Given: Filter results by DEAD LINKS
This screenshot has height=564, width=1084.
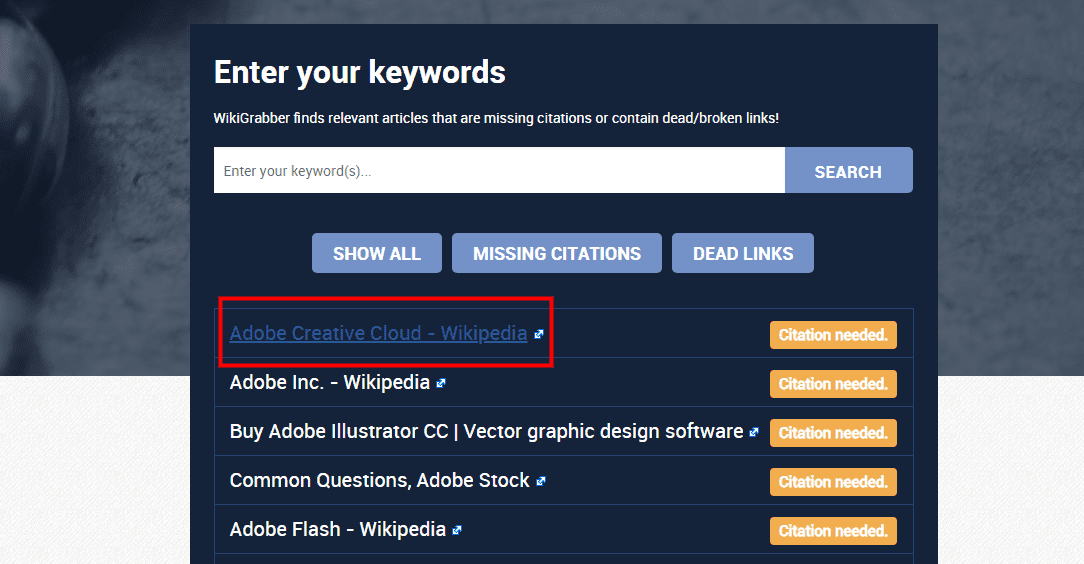Looking at the screenshot, I should pos(742,253).
